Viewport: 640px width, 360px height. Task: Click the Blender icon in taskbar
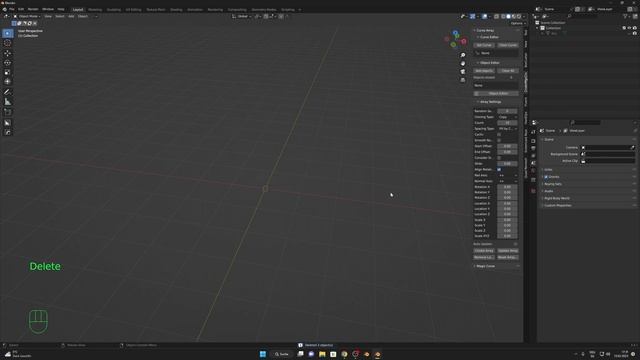coord(378,354)
